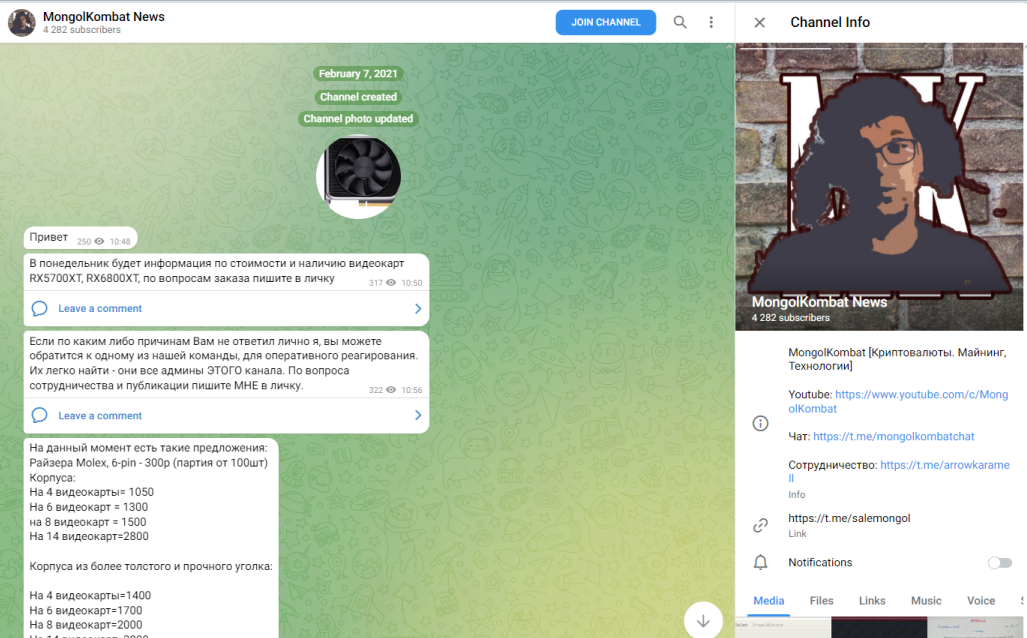Click the 10:56 timestamp on the admins post

pyautogui.click(x=412, y=390)
